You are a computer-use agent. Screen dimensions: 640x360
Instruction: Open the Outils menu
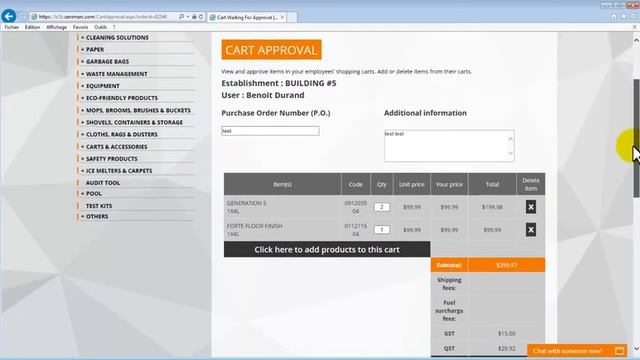(x=100, y=27)
